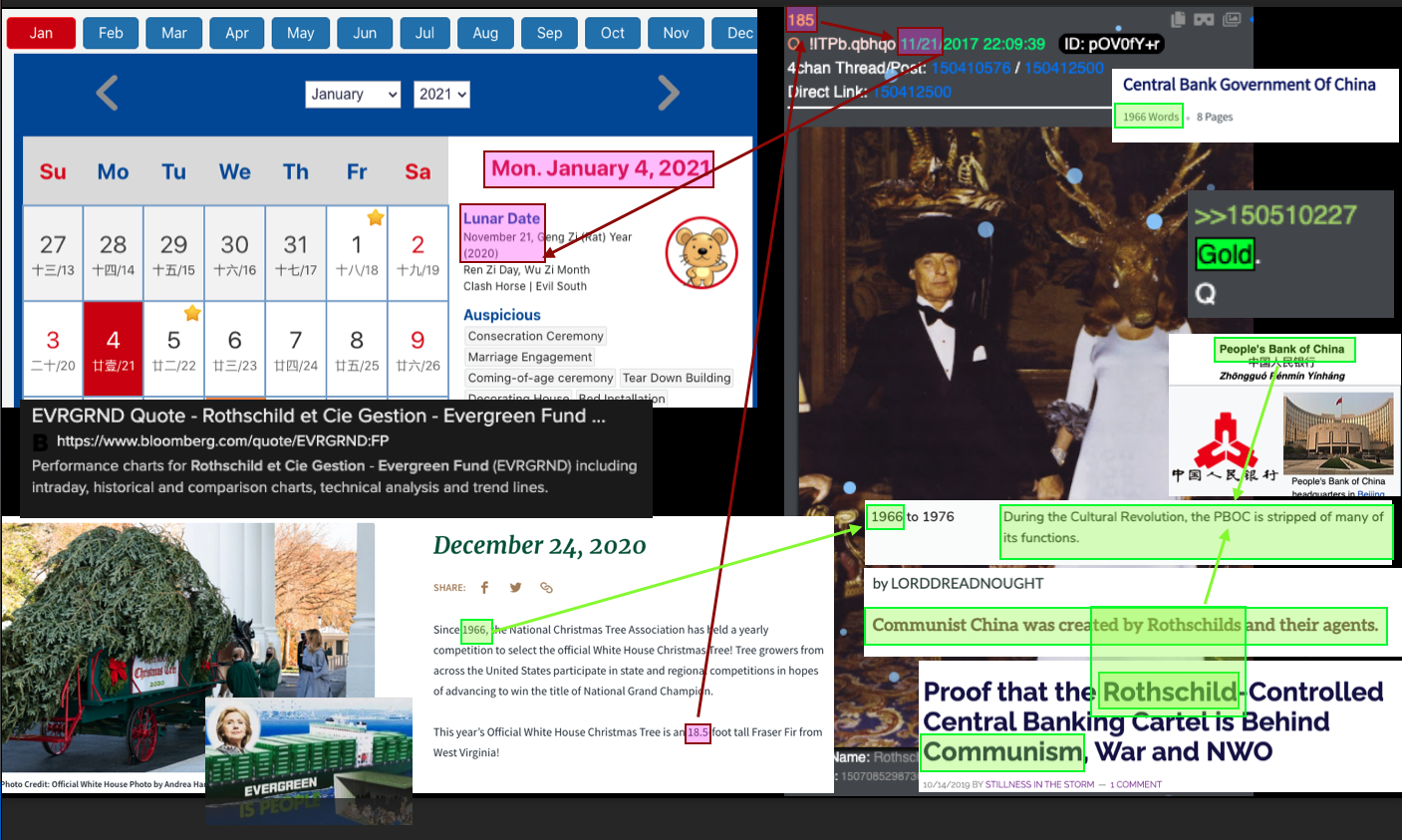The height and width of the screenshot is (840, 1402).
Task: Follow the >>150510227 reply link
Action: pos(1275,215)
